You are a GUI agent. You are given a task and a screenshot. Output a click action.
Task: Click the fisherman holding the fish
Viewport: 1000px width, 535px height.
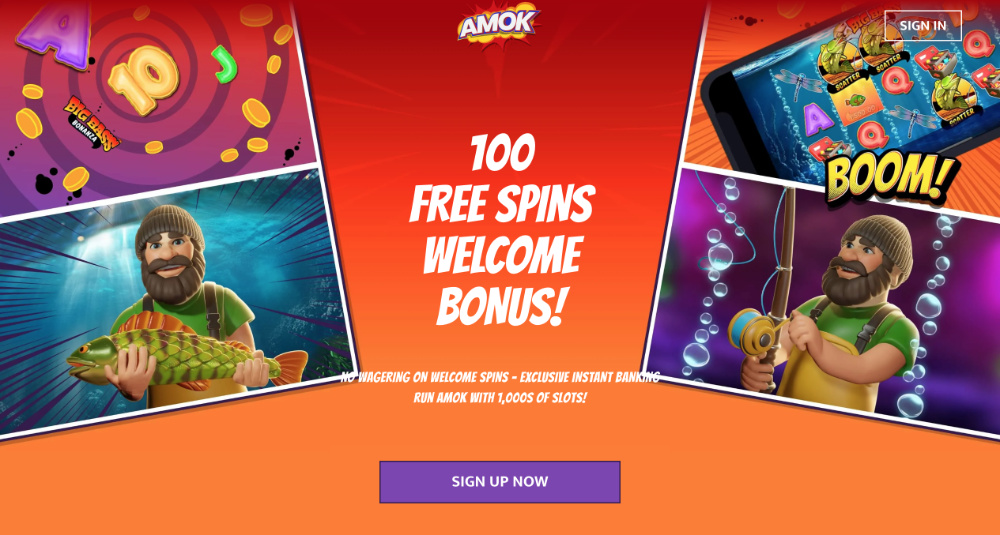point(185,306)
